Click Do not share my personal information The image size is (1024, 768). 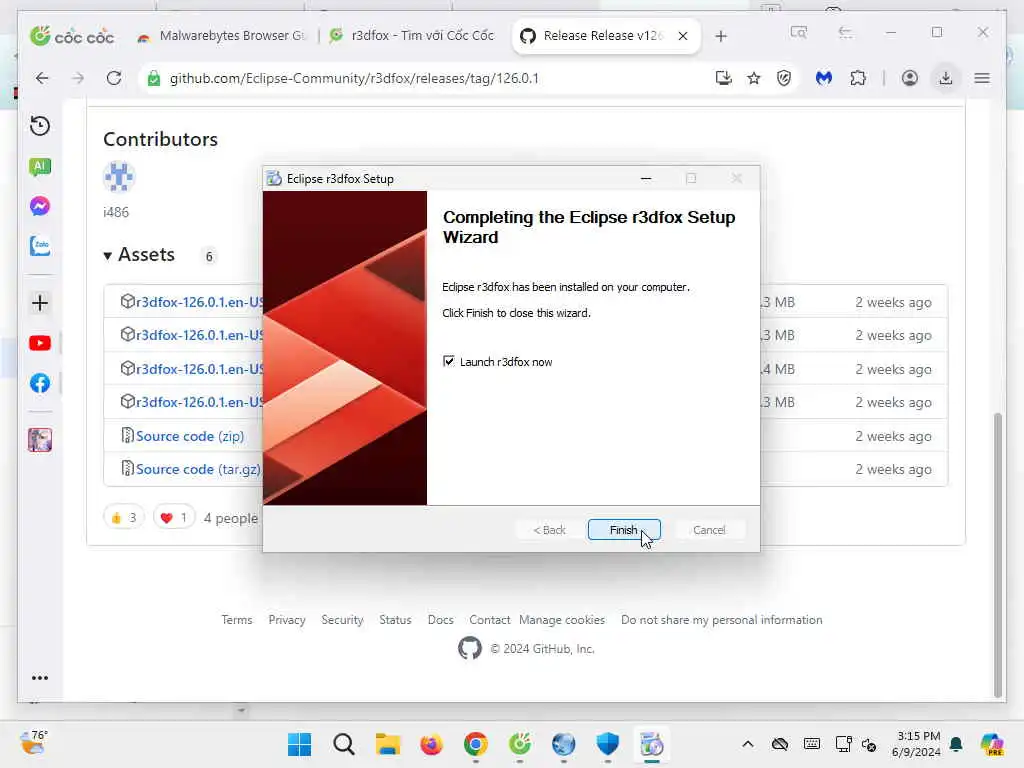click(722, 619)
